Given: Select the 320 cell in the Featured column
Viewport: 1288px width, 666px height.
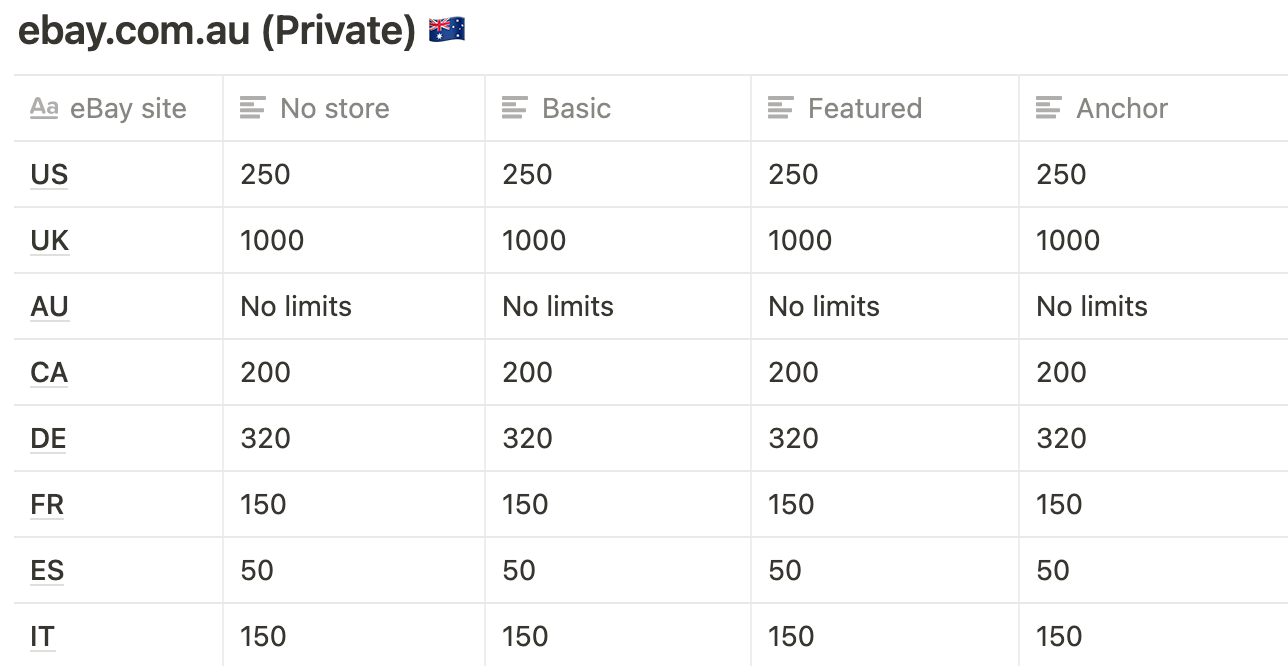Looking at the screenshot, I should pyautogui.click(x=884, y=438).
